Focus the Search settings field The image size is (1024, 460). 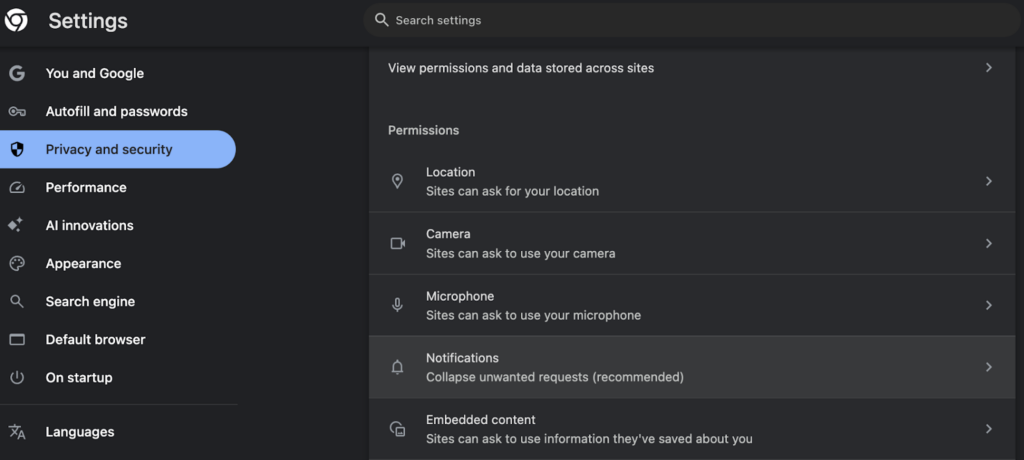692,20
